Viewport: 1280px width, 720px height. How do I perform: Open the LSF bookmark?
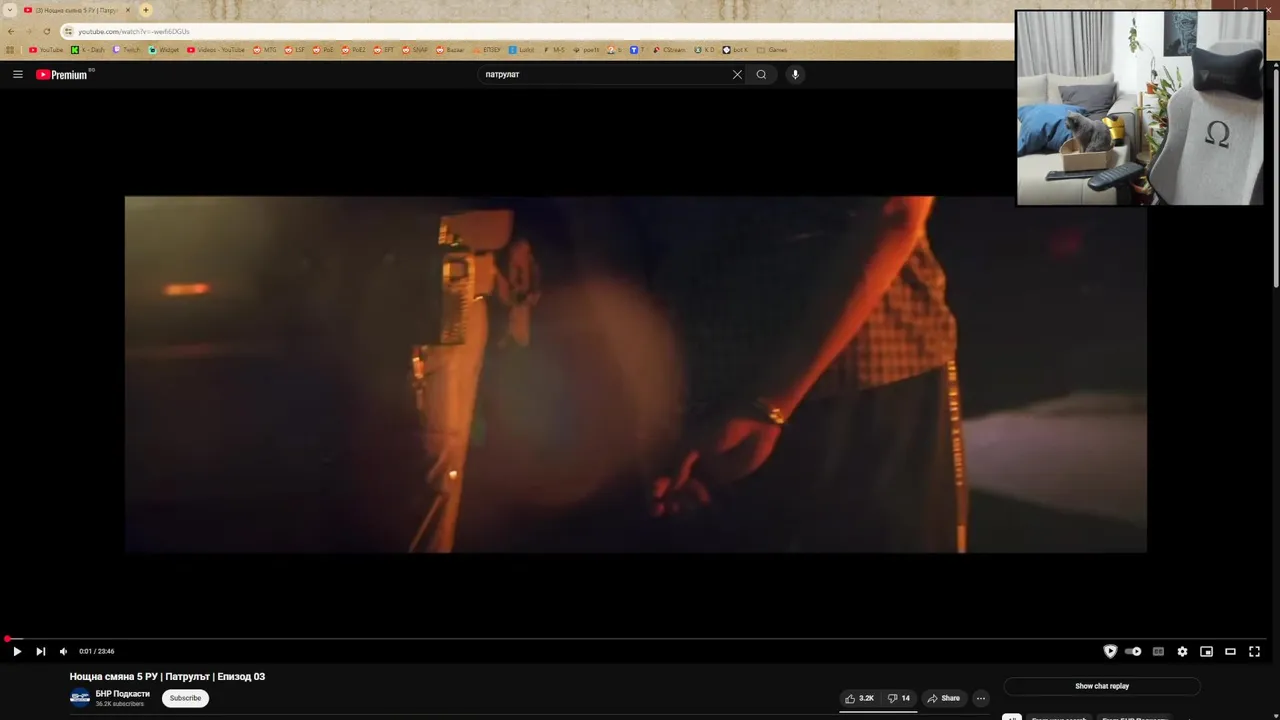(x=295, y=50)
